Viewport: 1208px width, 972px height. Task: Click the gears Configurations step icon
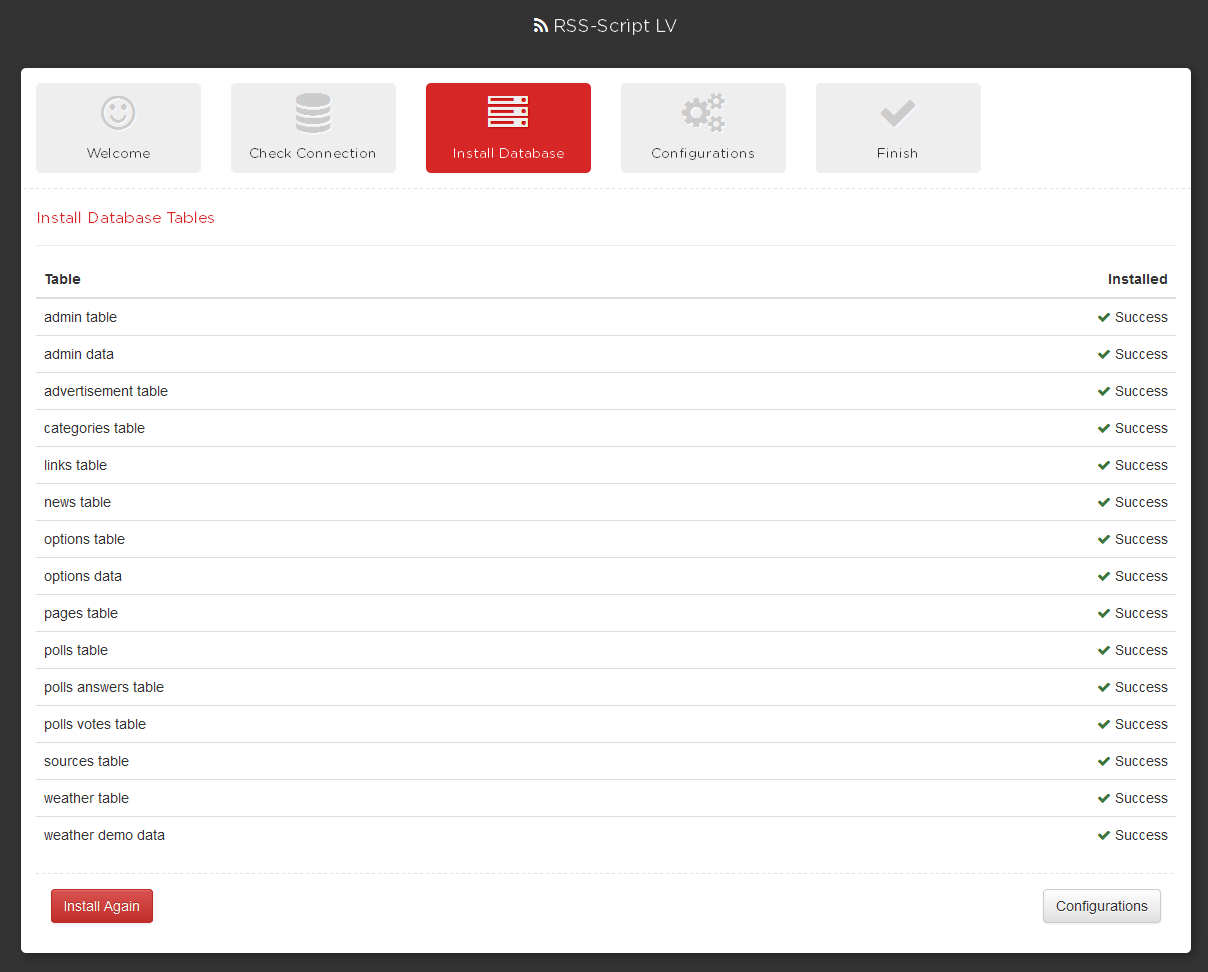pyautogui.click(x=703, y=112)
